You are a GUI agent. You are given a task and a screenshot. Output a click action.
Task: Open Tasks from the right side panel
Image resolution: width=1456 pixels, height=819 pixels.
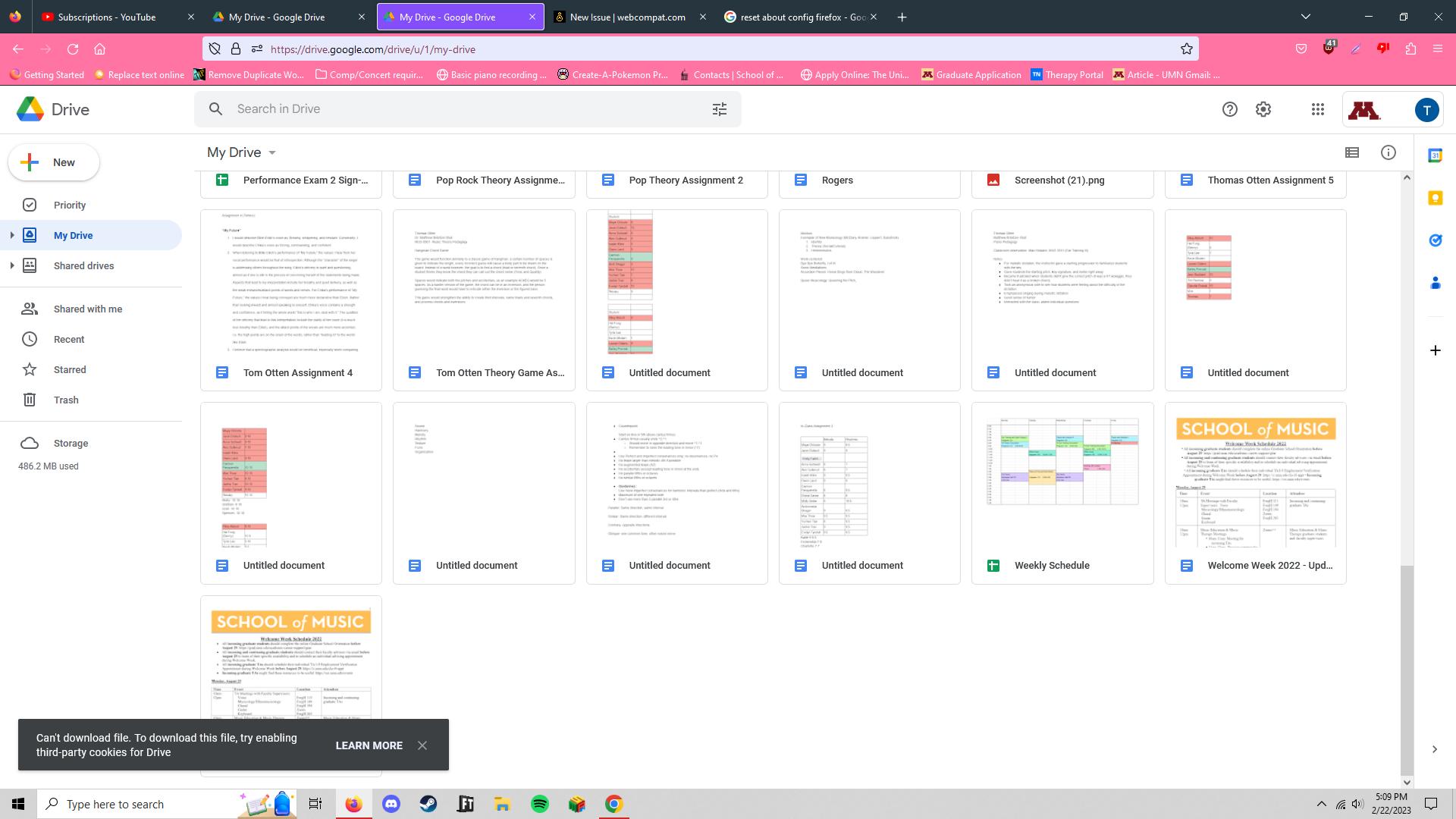1436,240
